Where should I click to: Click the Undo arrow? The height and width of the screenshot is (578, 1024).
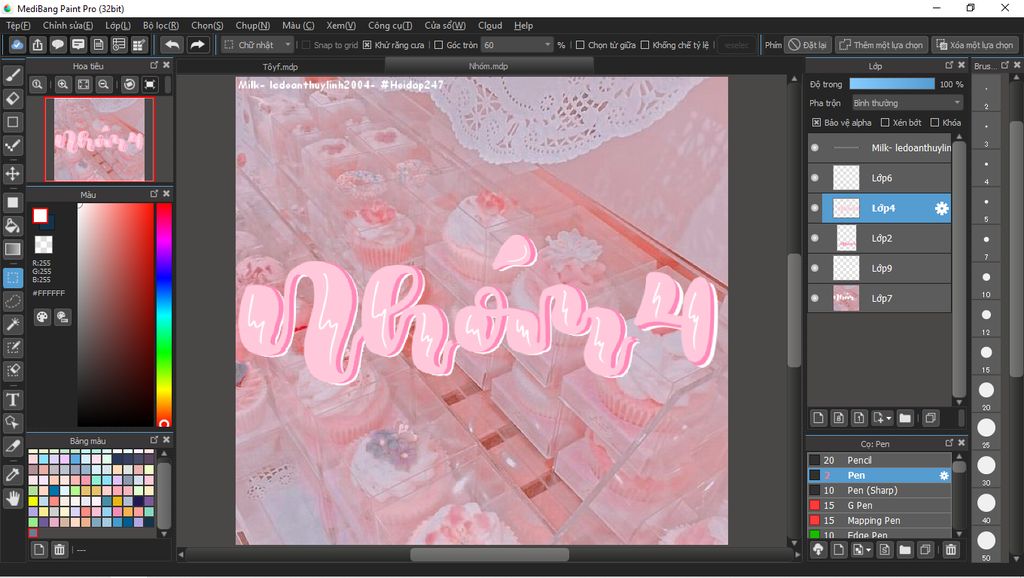172,45
